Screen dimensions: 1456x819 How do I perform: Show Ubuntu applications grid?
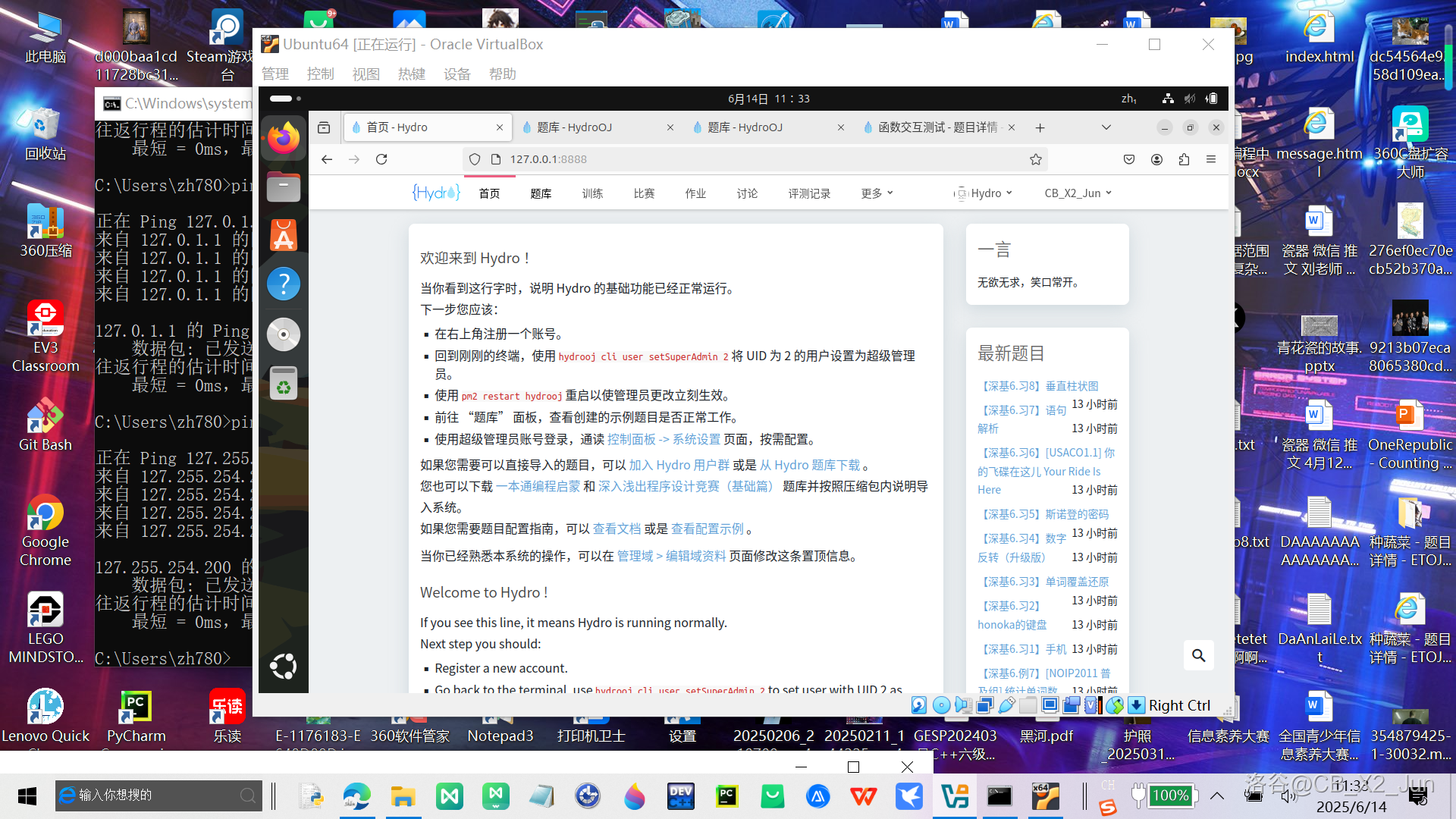pyautogui.click(x=284, y=667)
